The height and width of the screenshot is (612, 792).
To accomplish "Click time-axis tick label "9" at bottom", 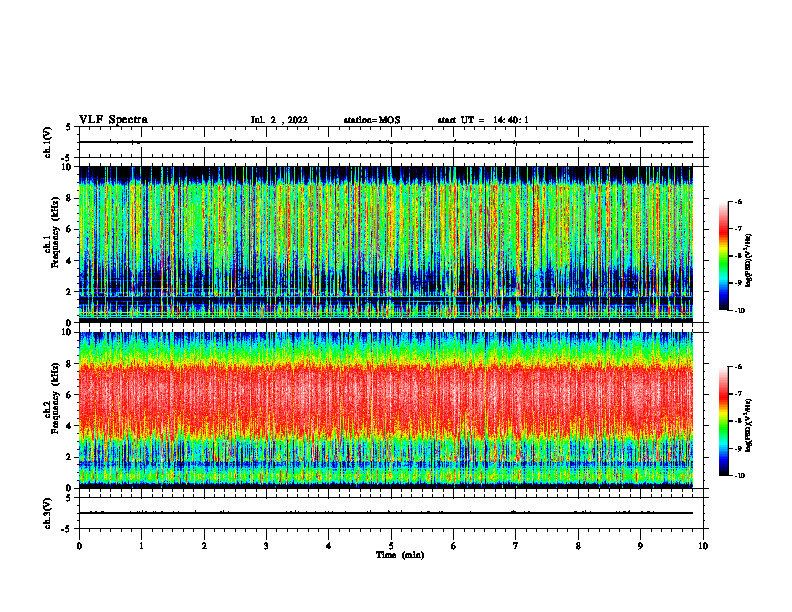I will coord(640,546).
